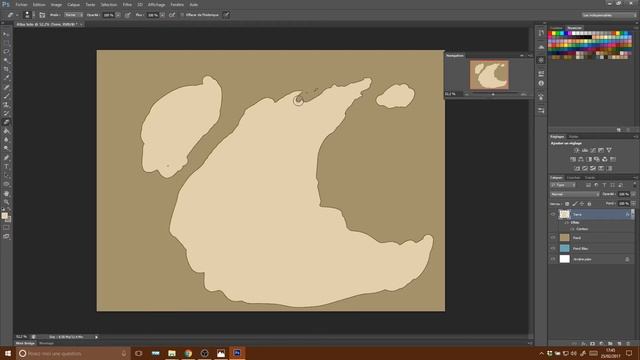Select the Quick Selection tool

pyautogui.click(x=6, y=60)
